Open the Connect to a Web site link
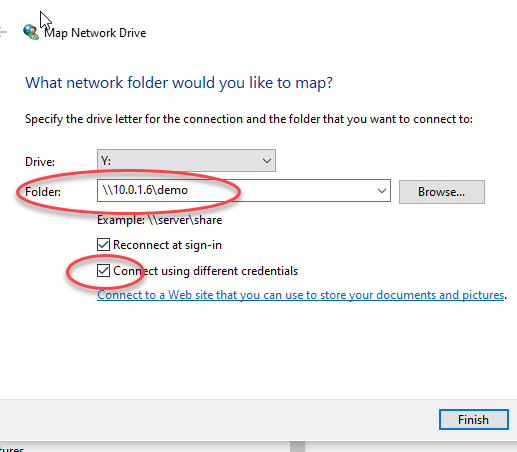517x452 pixels. pyautogui.click(x=300, y=295)
